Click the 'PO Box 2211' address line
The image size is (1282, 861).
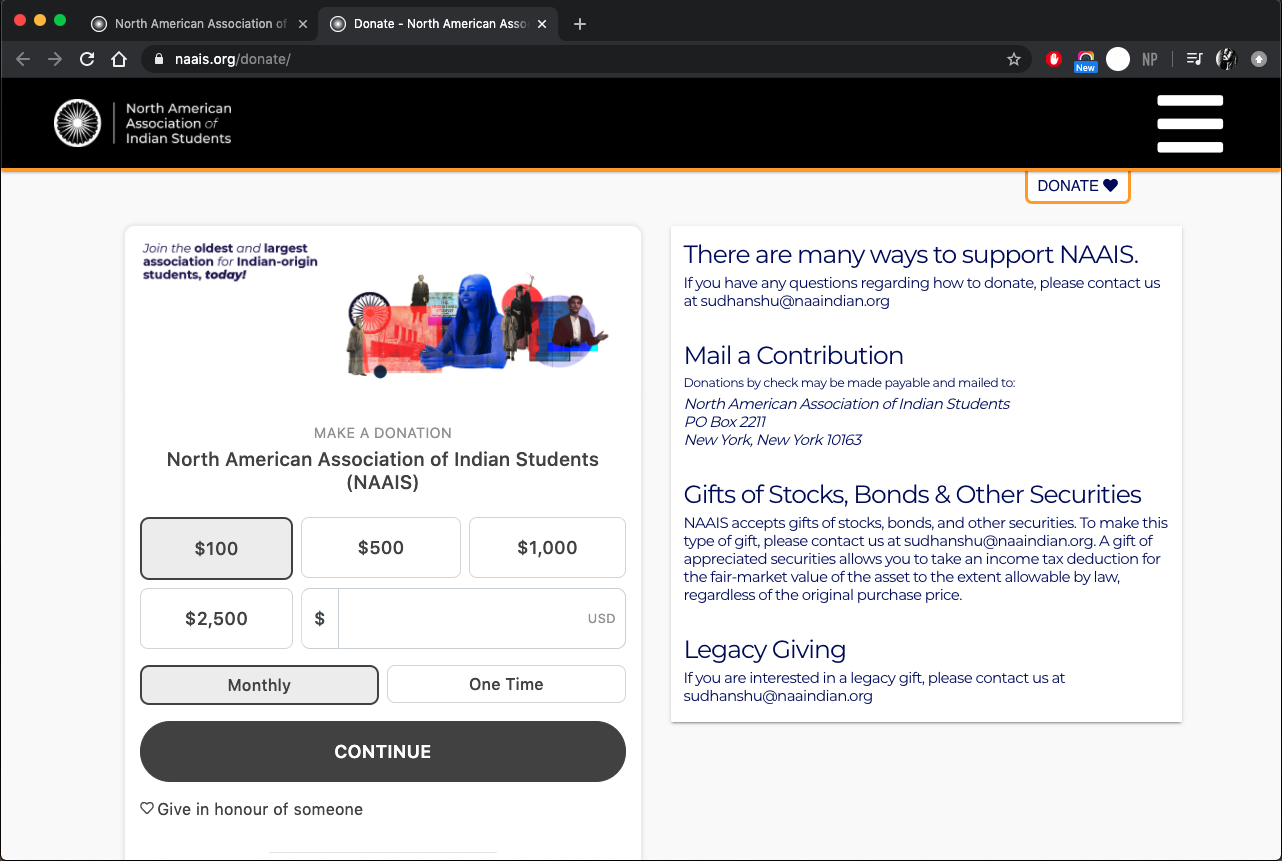pyautogui.click(x=725, y=422)
